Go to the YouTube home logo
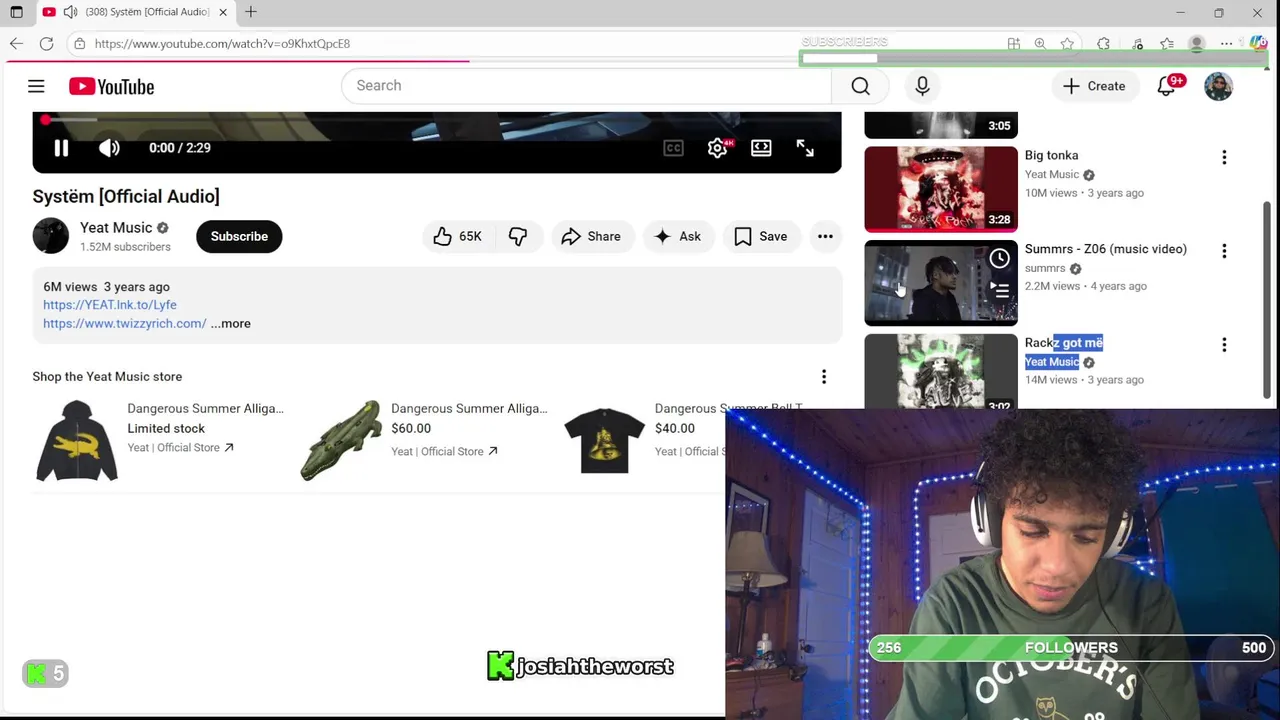The height and width of the screenshot is (720, 1280). 111,87
